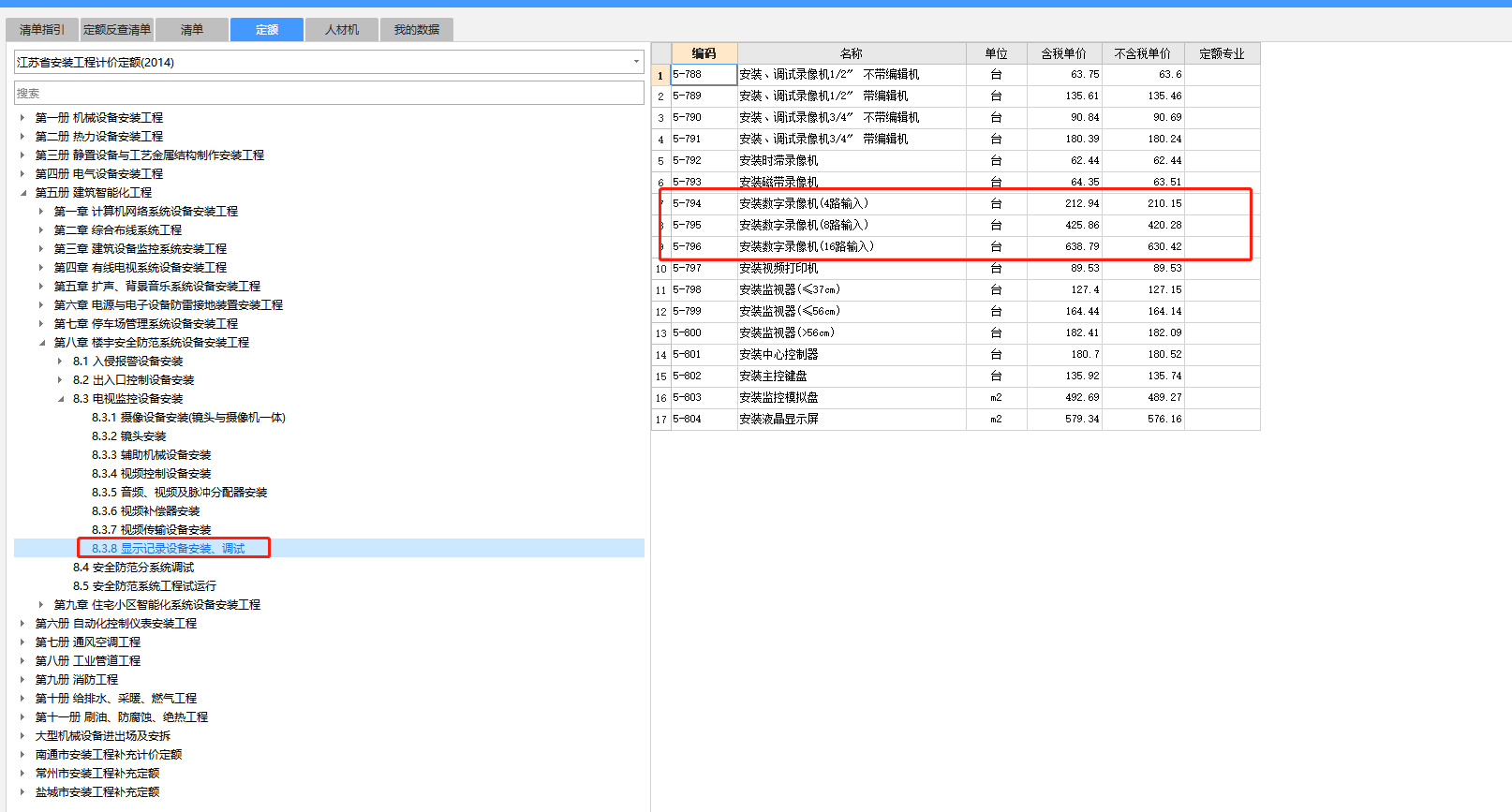
Task: Select 第三册 静置设备与工艺金属结构制作安装工程
Action: pyautogui.click(x=150, y=155)
